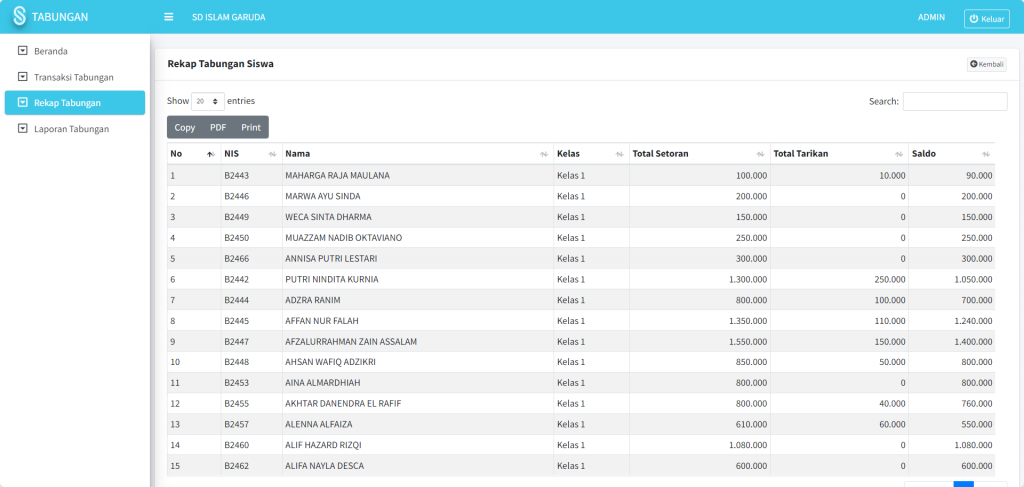Screen dimensions: 1024x487
Task: Click name AFZALURRAHMAN ZAIN ASSALAM
Action: tap(351, 341)
